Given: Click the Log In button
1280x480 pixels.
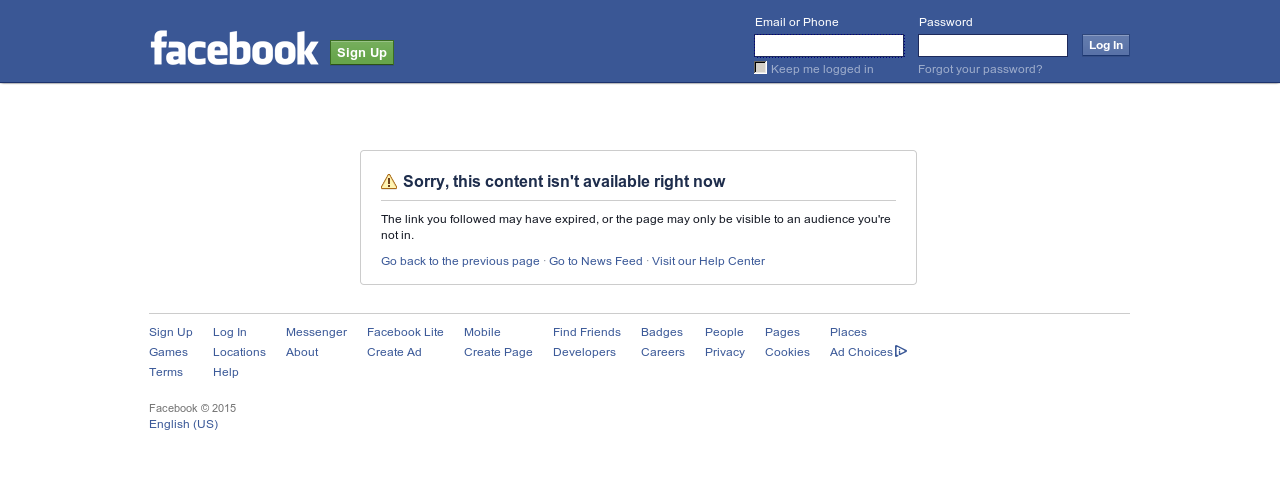Looking at the screenshot, I should click(1106, 45).
